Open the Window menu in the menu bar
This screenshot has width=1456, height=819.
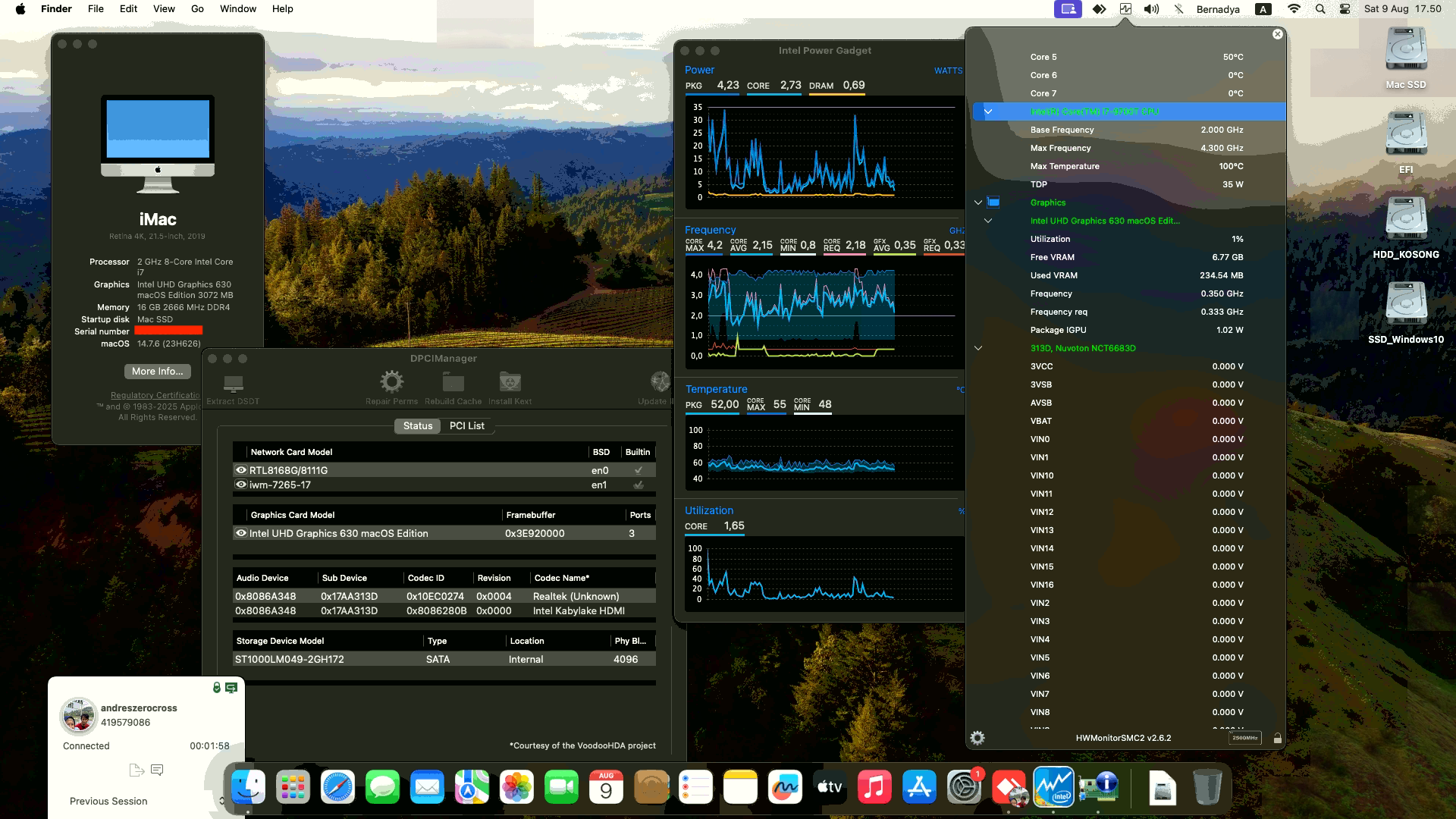237,8
